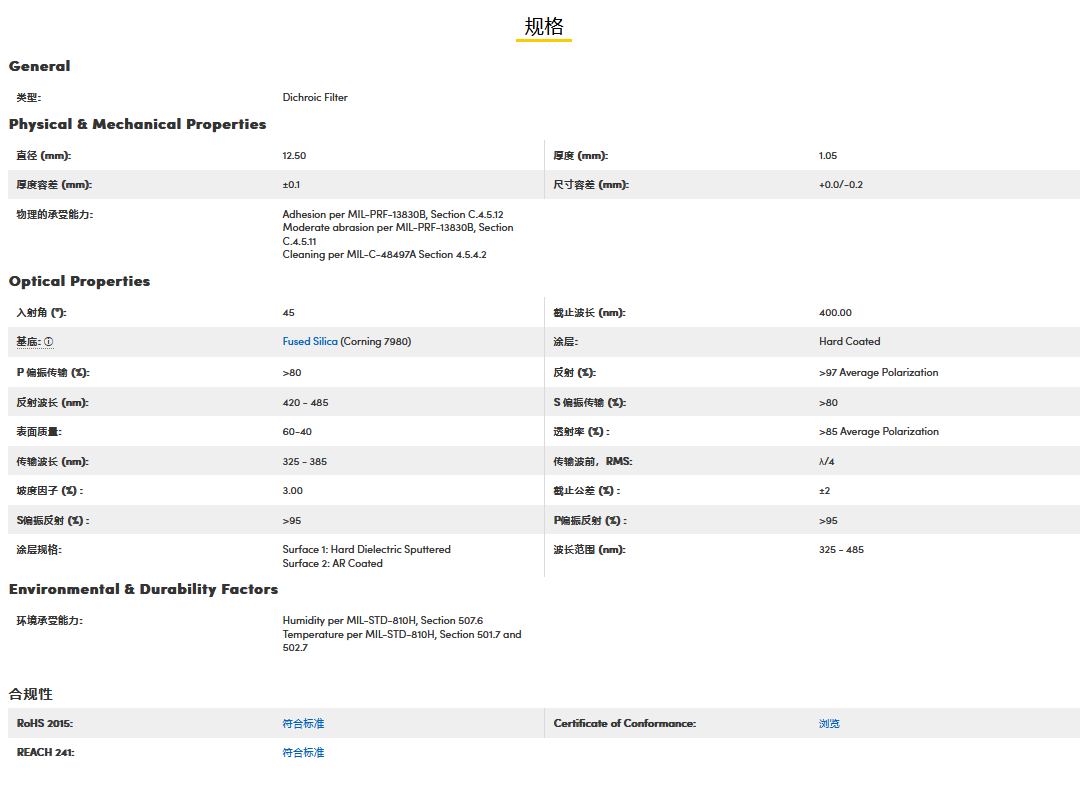Click the 420 - 485 reflection wavelength value
This screenshot has height=786, width=1084.
pos(305,403)
